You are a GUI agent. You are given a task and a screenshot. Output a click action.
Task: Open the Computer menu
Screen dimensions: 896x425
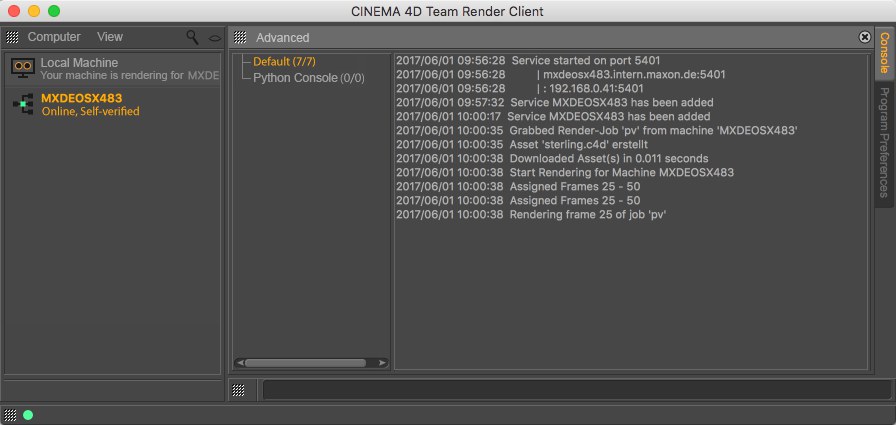(x=54, y=37)
